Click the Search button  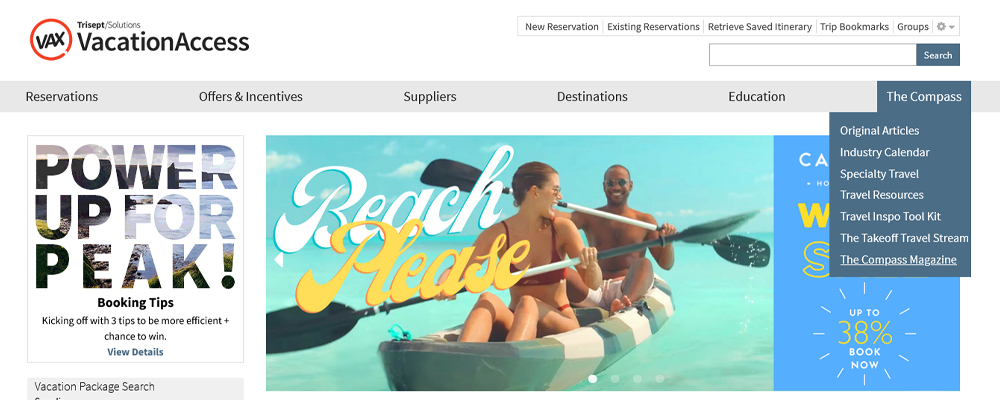938,55
